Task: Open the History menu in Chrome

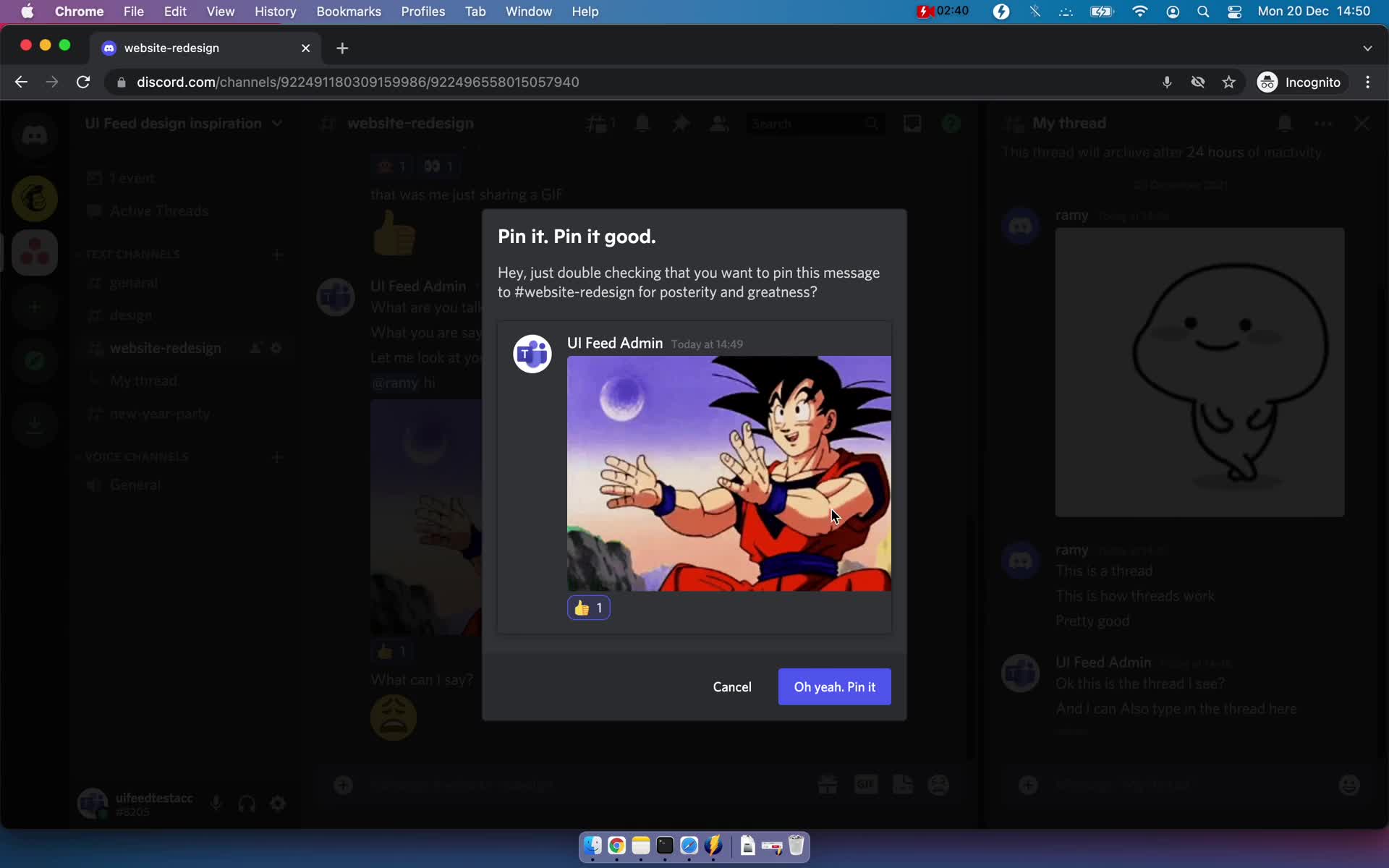Action: pyautogui.click(x=274, y=11)
